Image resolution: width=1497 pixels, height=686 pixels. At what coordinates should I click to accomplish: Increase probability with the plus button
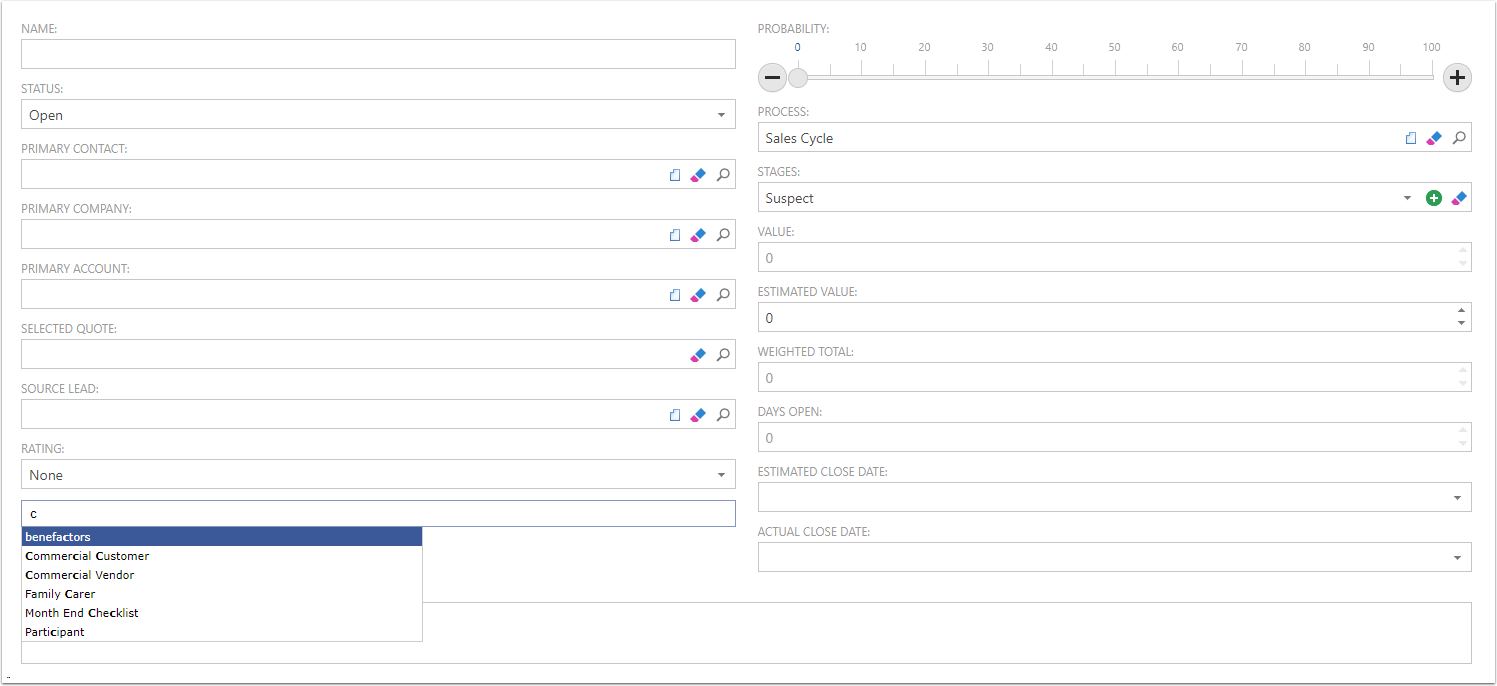tap(1458, 78)
